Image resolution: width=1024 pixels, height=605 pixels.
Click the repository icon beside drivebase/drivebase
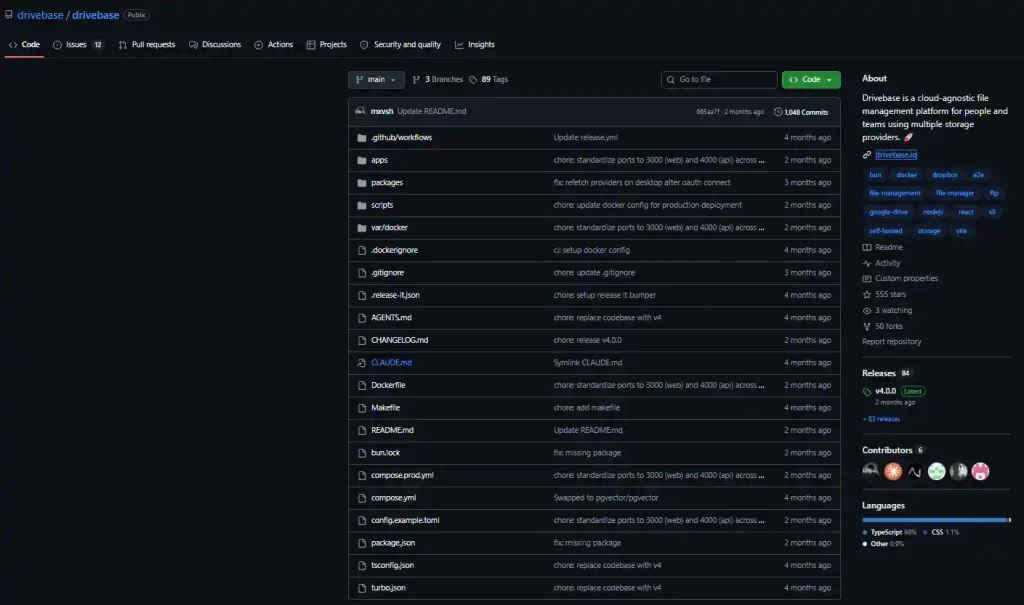tap(8, 14)
